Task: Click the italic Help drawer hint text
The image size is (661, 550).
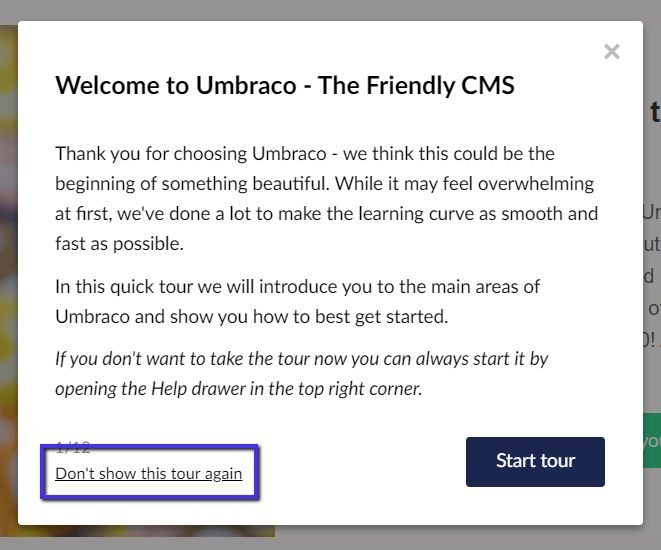Action: [x=301, y=373]
